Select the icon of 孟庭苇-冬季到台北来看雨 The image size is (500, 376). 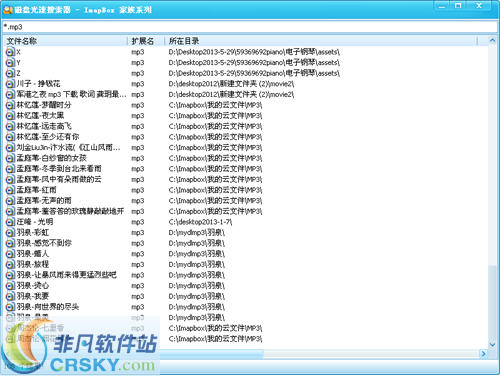click(x=10, y=169)
